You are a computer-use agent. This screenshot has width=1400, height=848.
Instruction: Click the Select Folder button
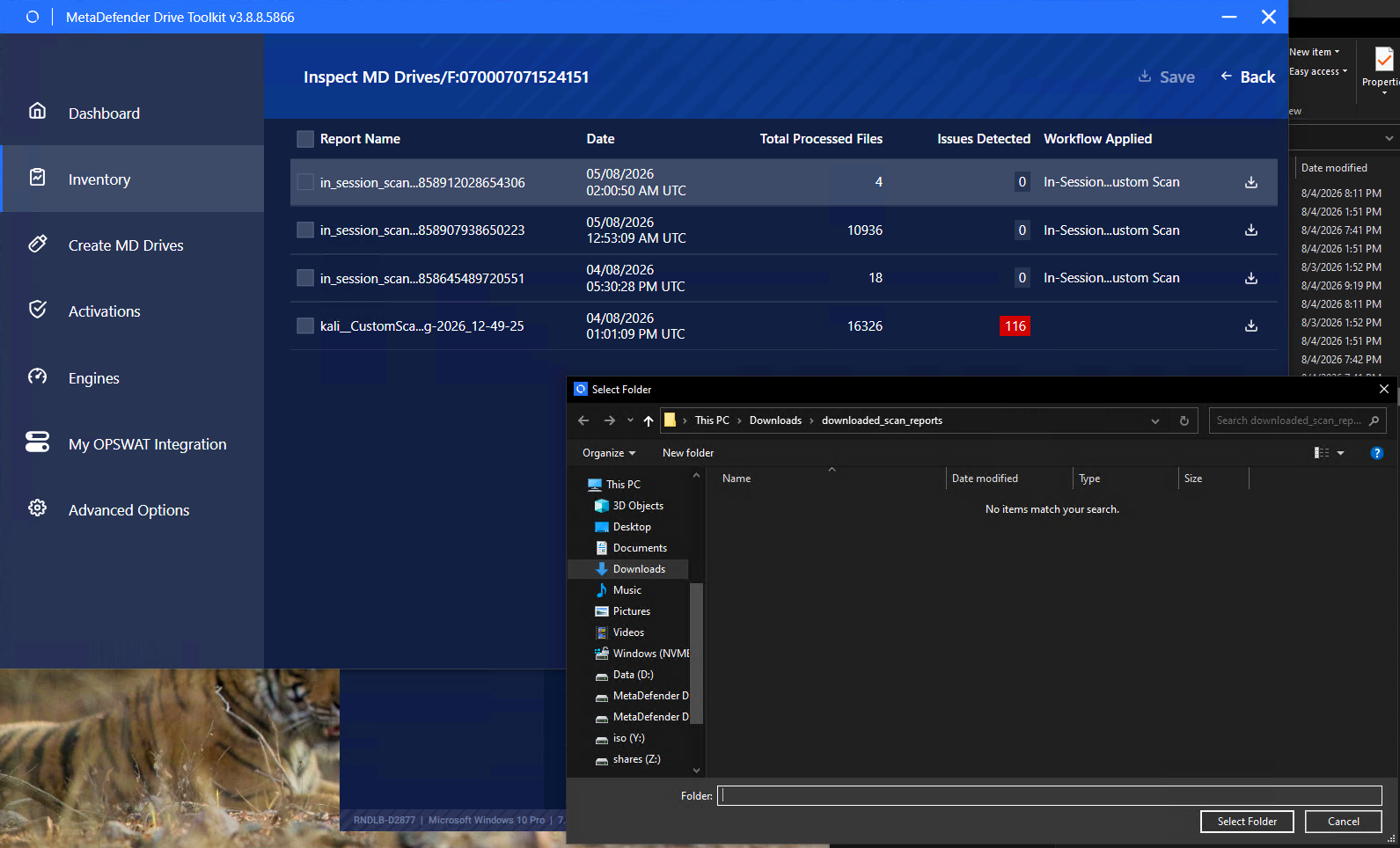(1247, 822)
